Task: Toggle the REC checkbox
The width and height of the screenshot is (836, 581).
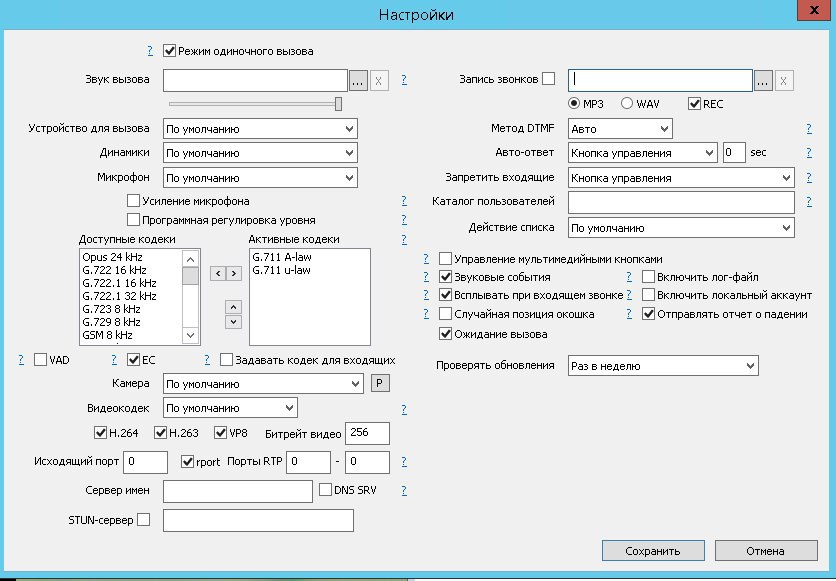Action: pyautogui.click(x=694, y=103)
